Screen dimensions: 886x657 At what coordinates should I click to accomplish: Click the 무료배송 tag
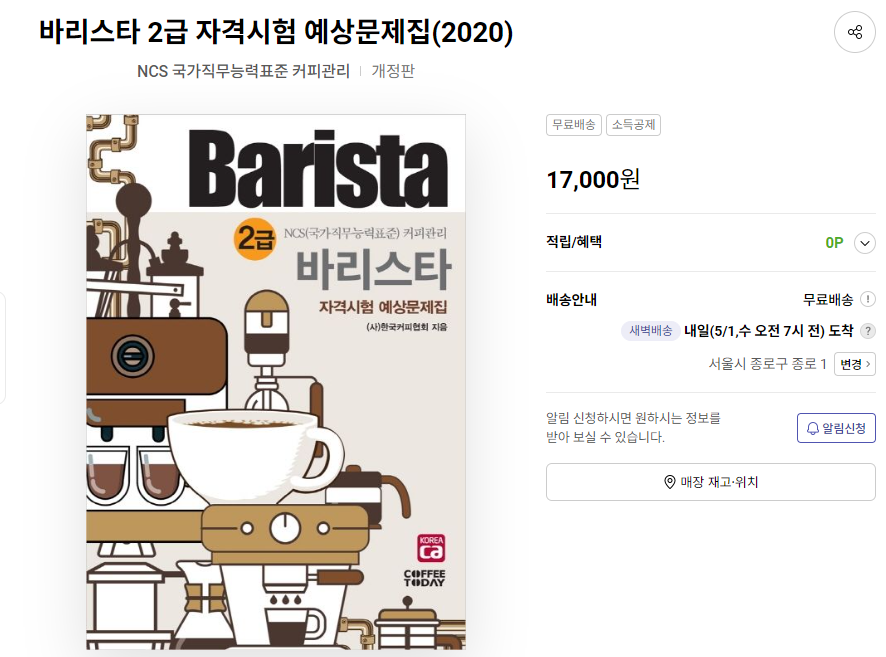[574, 125]
